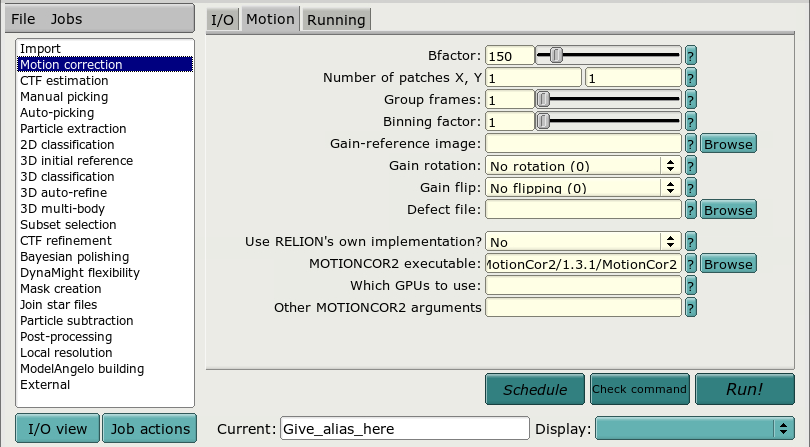Screen dimensions: 810x447
Task: Select 3D classification job type
Action: [105, 177]
